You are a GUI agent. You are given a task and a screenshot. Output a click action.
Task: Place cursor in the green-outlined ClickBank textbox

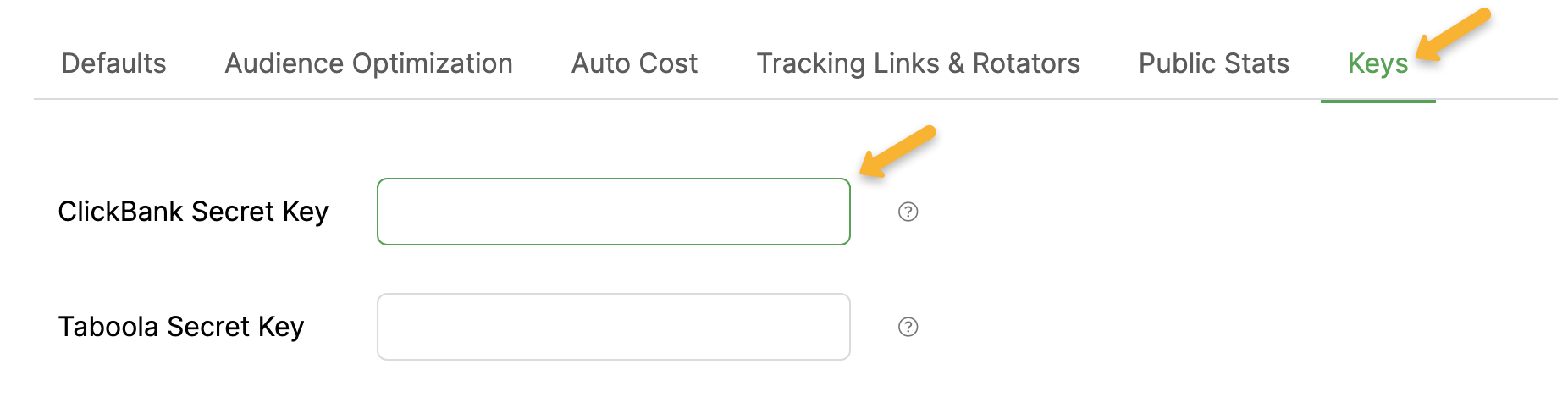(x=613, y=212)
